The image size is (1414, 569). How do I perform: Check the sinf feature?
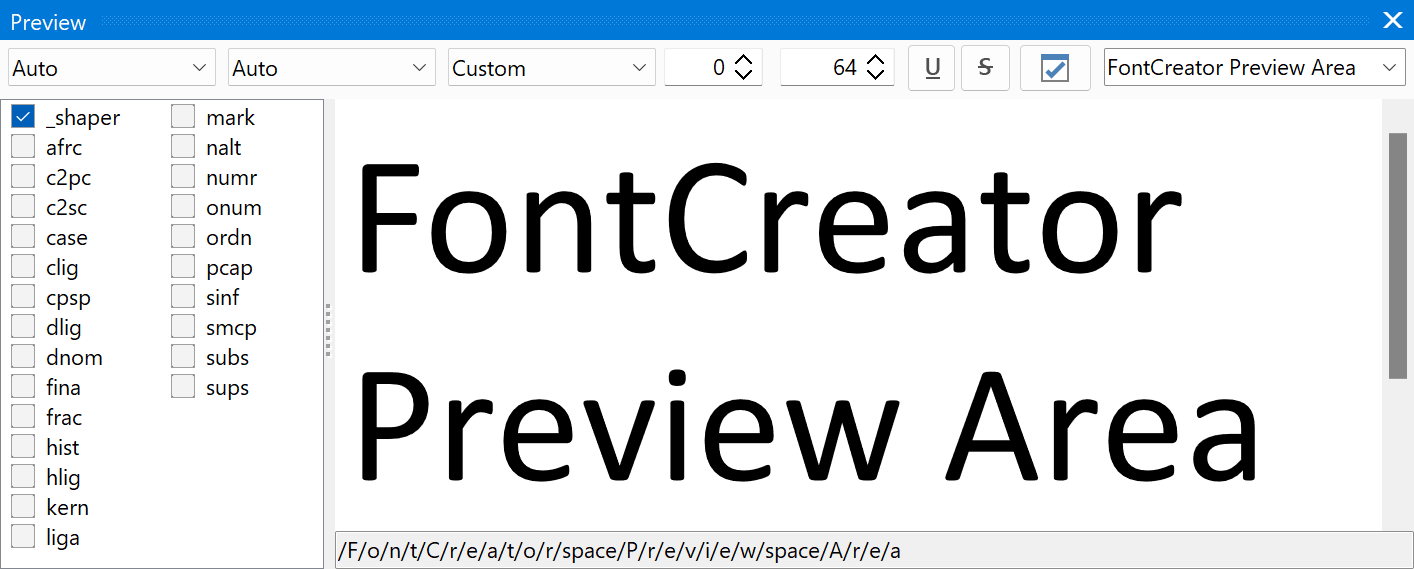[183, 297]
